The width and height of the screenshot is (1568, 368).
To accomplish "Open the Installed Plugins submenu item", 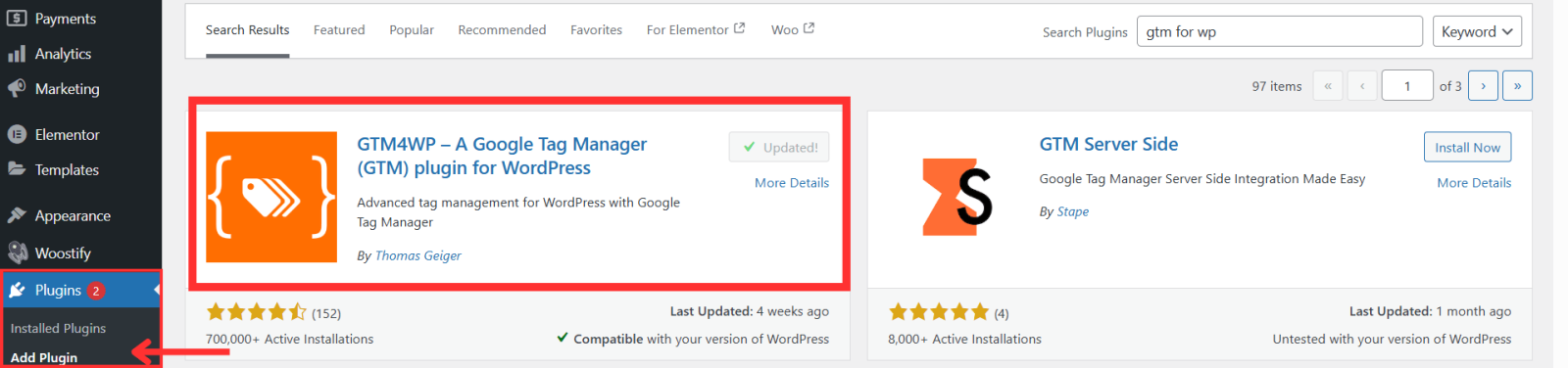I will tap(58, 329).
